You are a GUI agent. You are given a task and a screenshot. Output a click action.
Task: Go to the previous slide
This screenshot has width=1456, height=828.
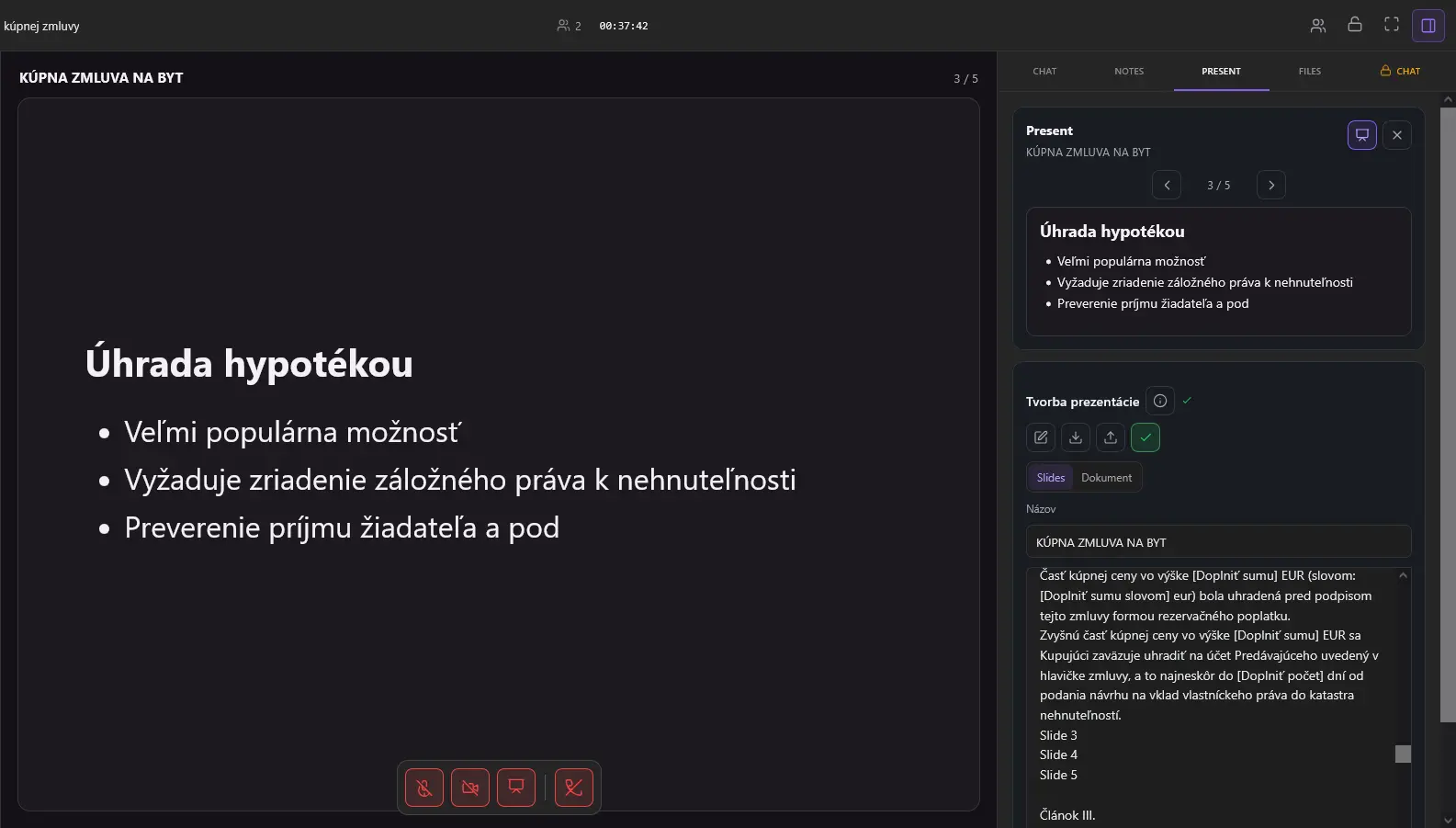point(1167,185)
